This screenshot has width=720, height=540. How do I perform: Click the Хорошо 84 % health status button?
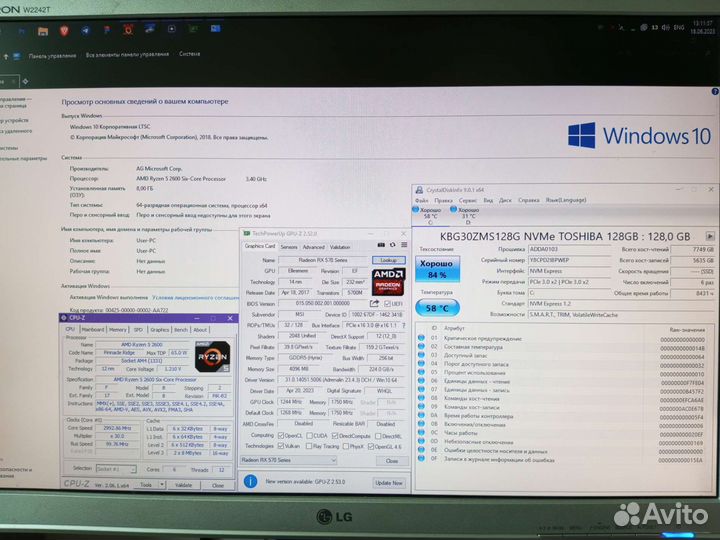437,269
